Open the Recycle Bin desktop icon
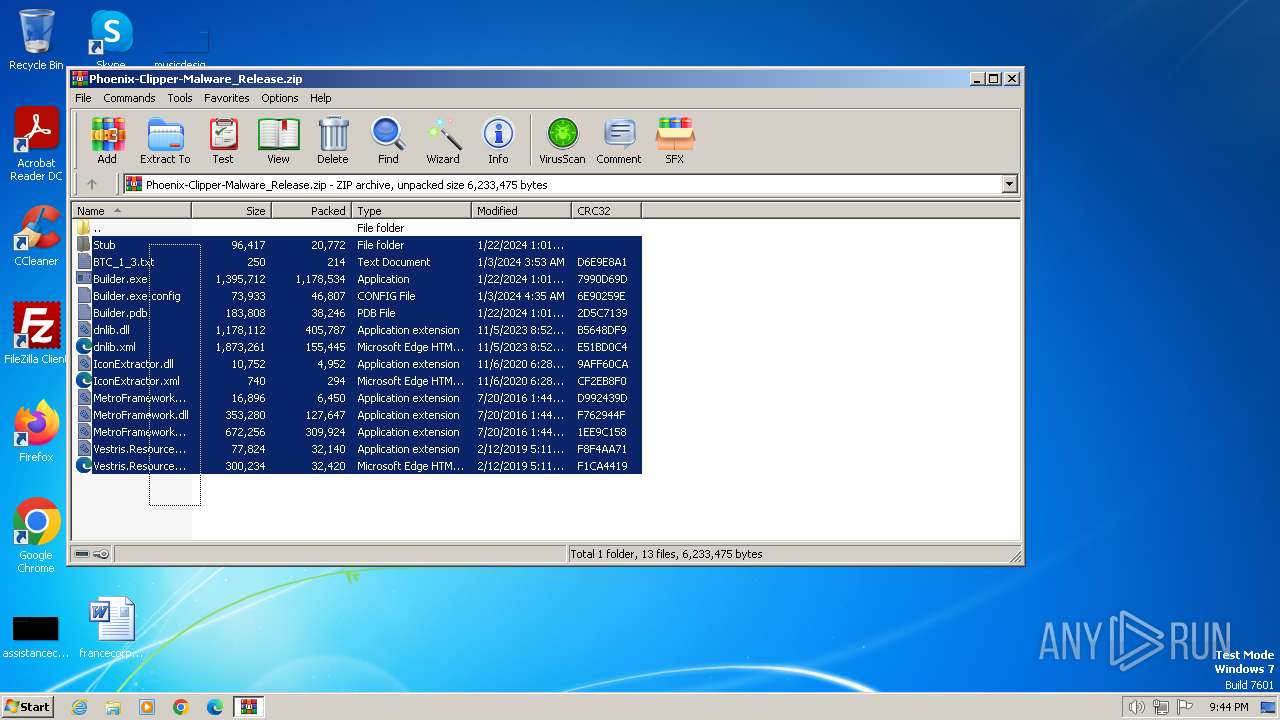 36,40
